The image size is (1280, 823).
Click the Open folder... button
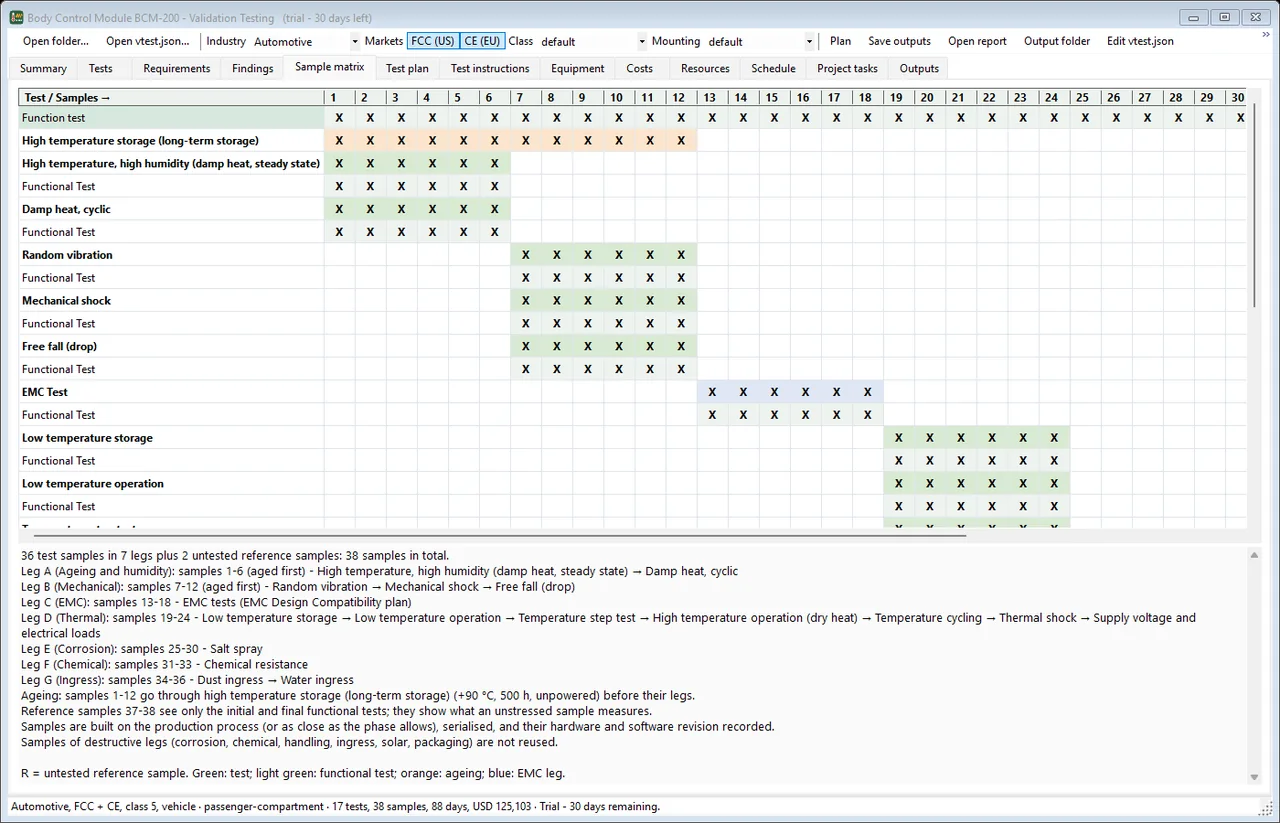coord(56,41)
